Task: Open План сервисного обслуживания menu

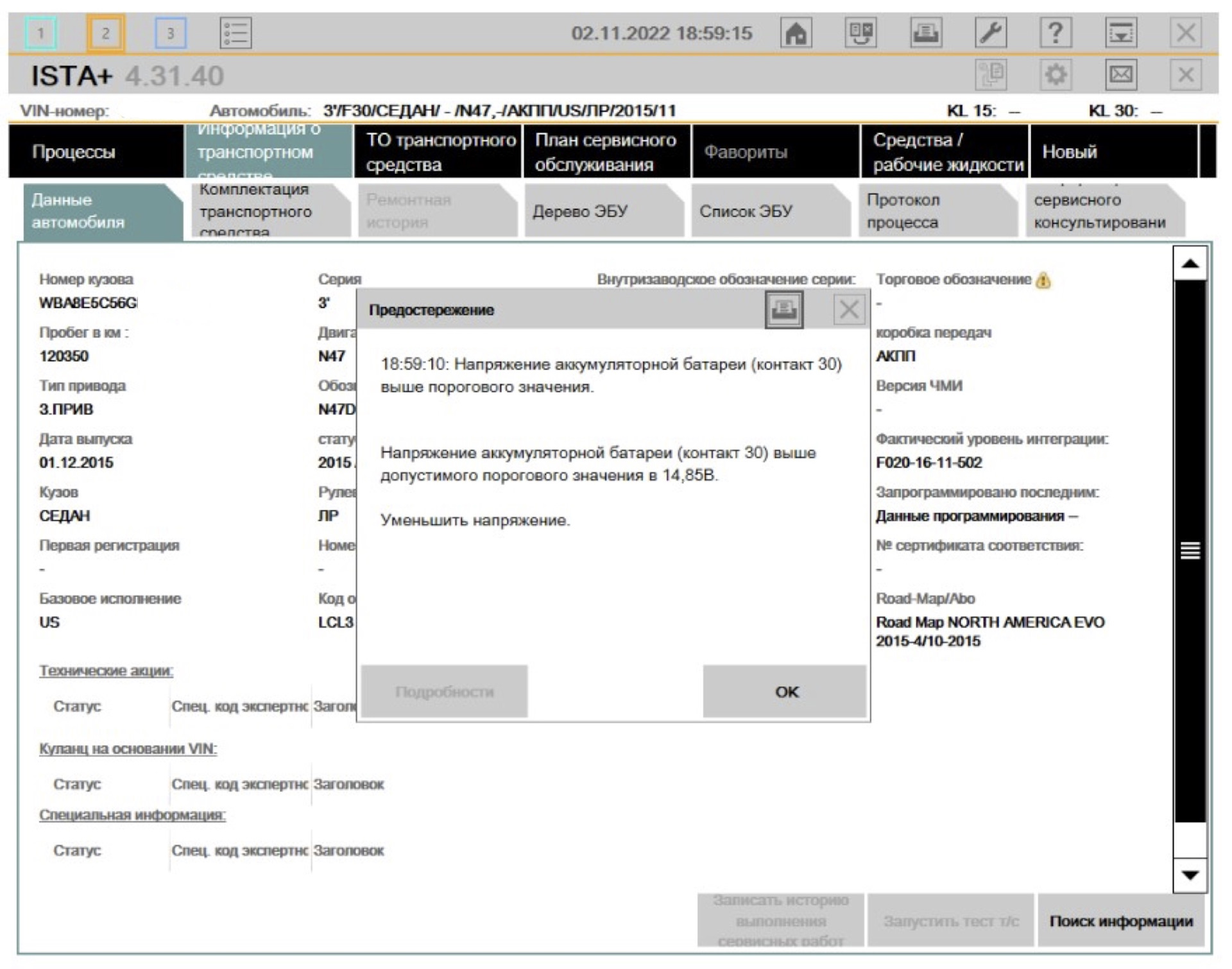Action: click(607, 151)
